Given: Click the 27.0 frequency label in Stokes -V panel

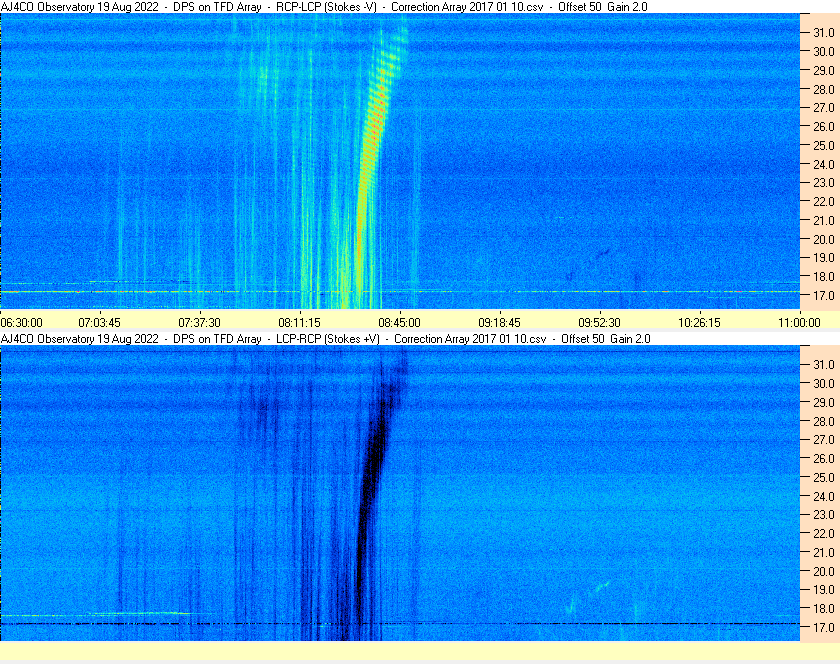Looking at the screenshot, I should (x=824, y=108).
